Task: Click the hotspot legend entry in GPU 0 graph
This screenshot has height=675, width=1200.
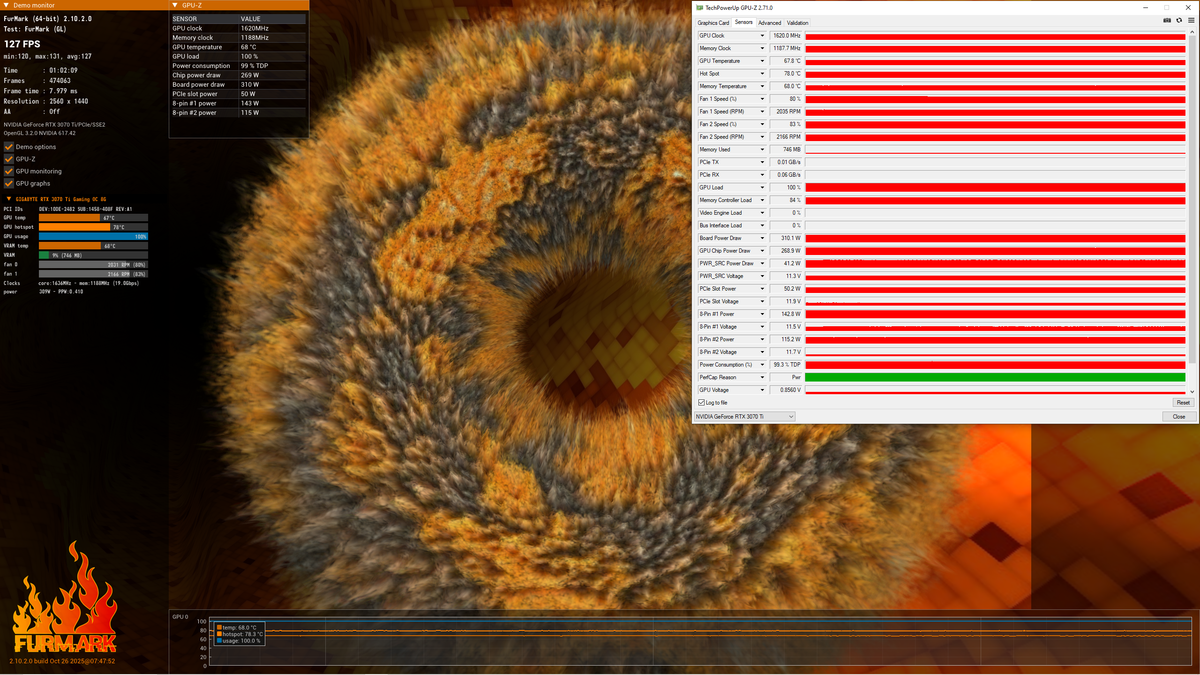Action: point(241,634)
